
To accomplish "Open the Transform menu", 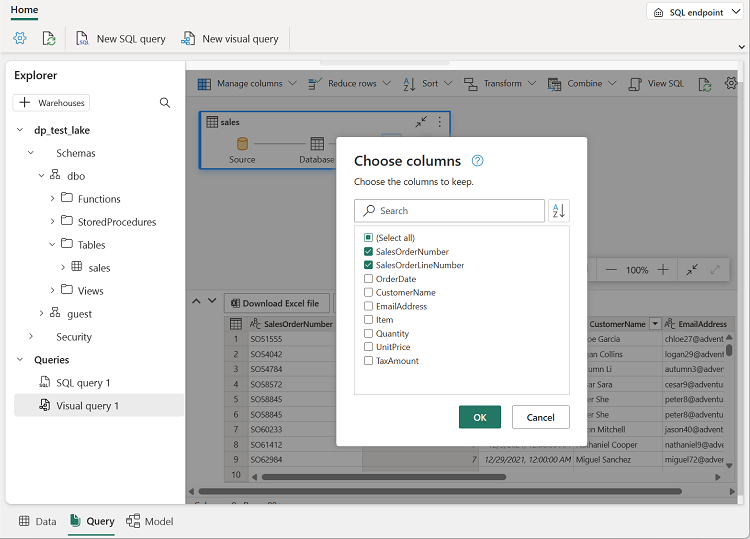I will [500, 84].
